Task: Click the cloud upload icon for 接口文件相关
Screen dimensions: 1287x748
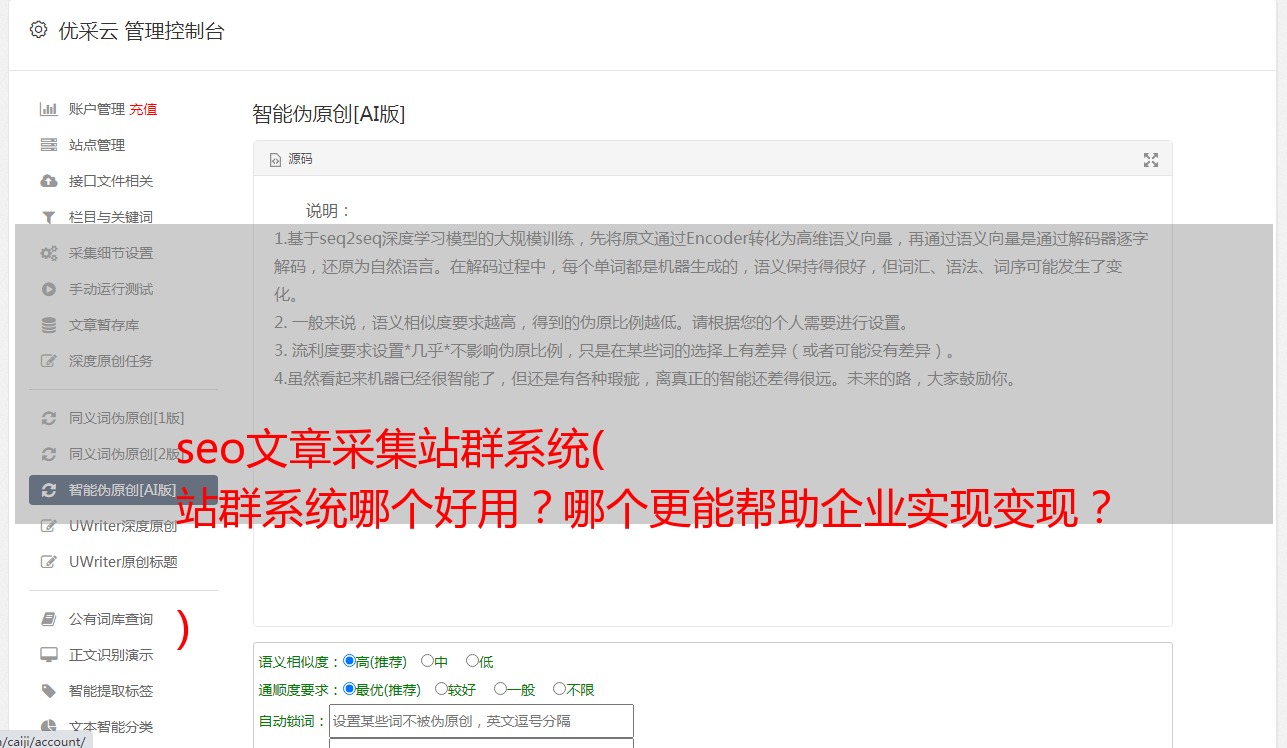Action: [48, 181]
